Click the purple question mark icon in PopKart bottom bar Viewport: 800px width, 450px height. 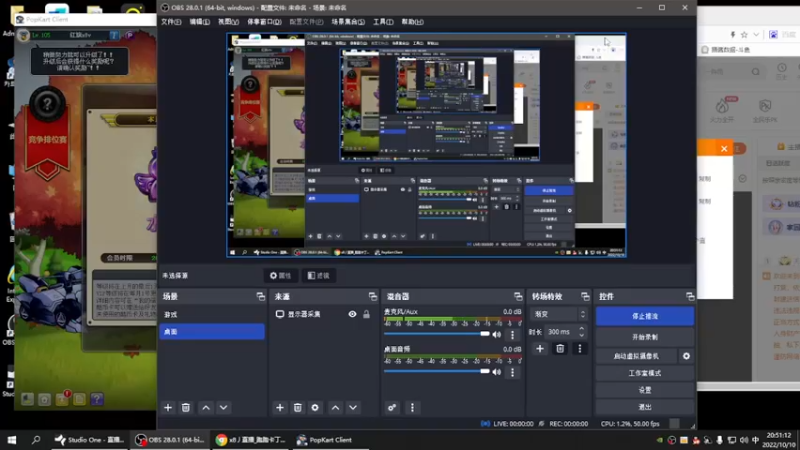[x=97, y=399]
